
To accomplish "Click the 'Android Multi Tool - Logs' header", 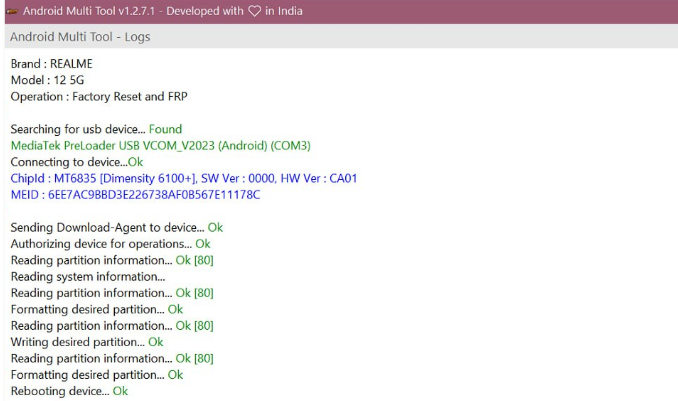I will 80,37.
